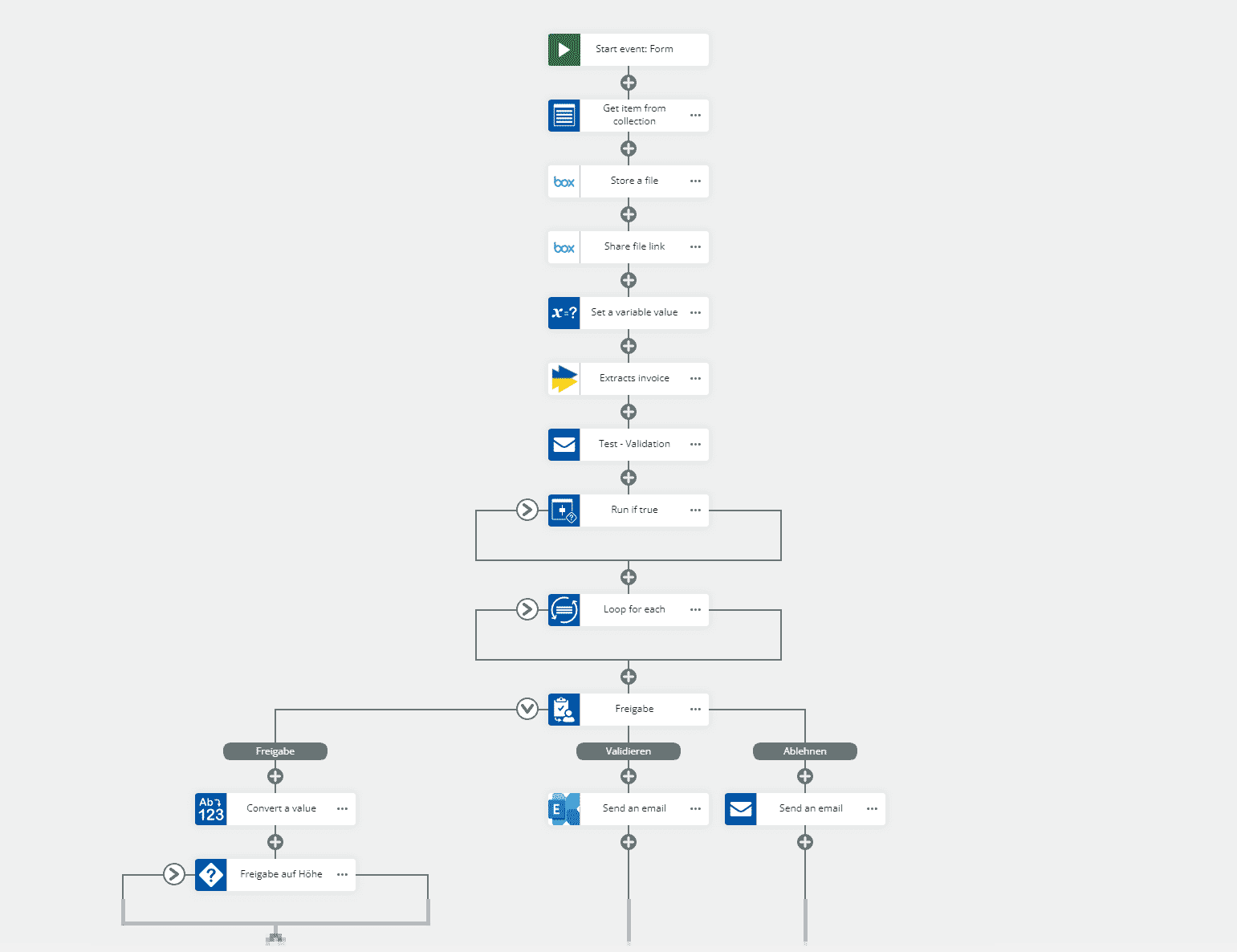
Task: Click the Extracts invoice action icon
Action: pyautogui.click(x=564, y=379)
